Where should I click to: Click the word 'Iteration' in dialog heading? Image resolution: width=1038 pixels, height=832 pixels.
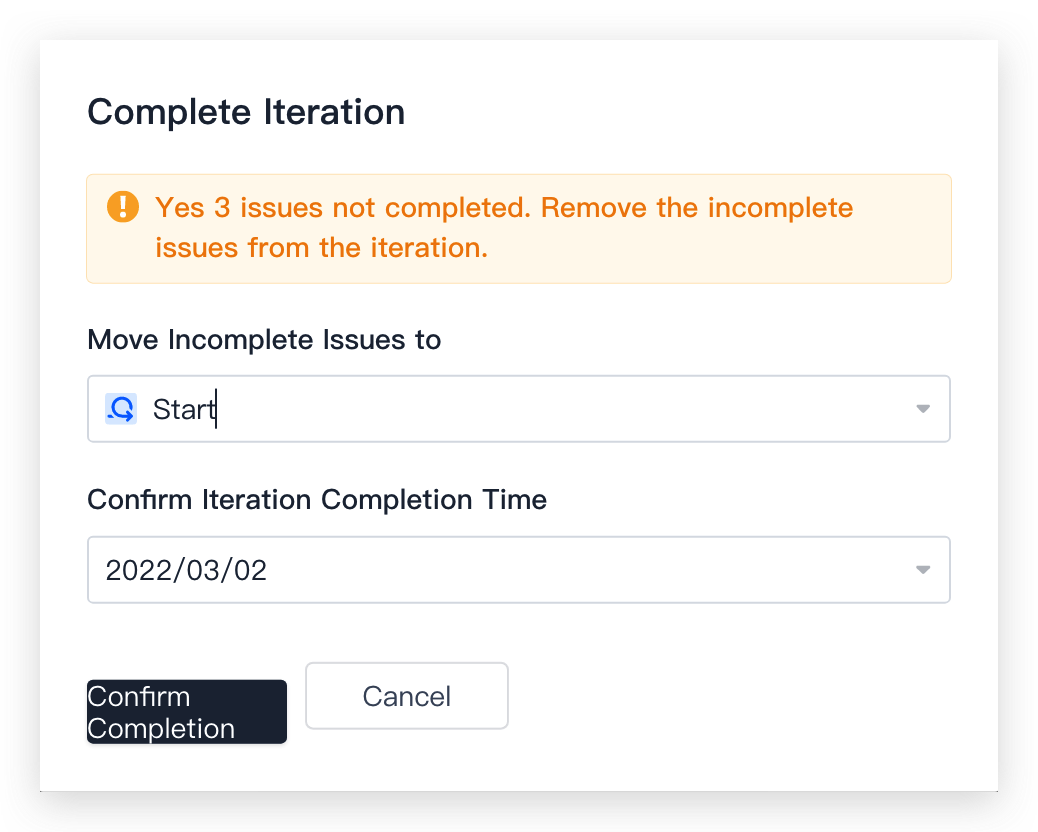tap(334, 112)
